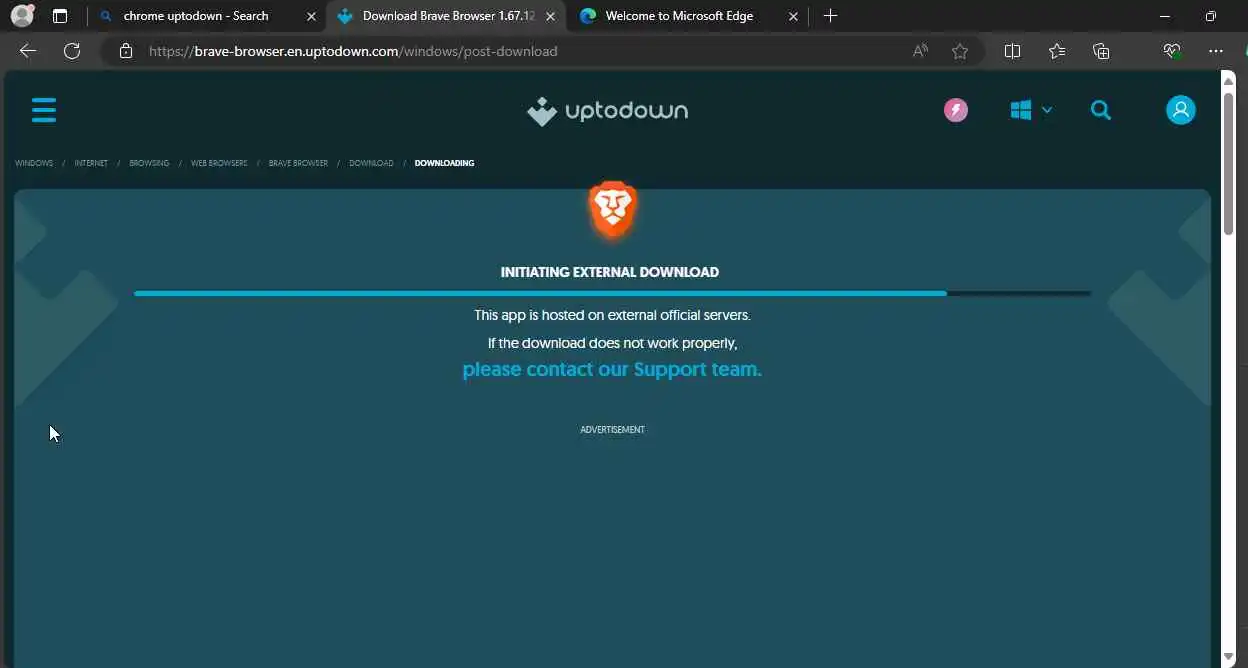Click the address bar URL field
Screen dimensions: 1248x668
[520, 51]
